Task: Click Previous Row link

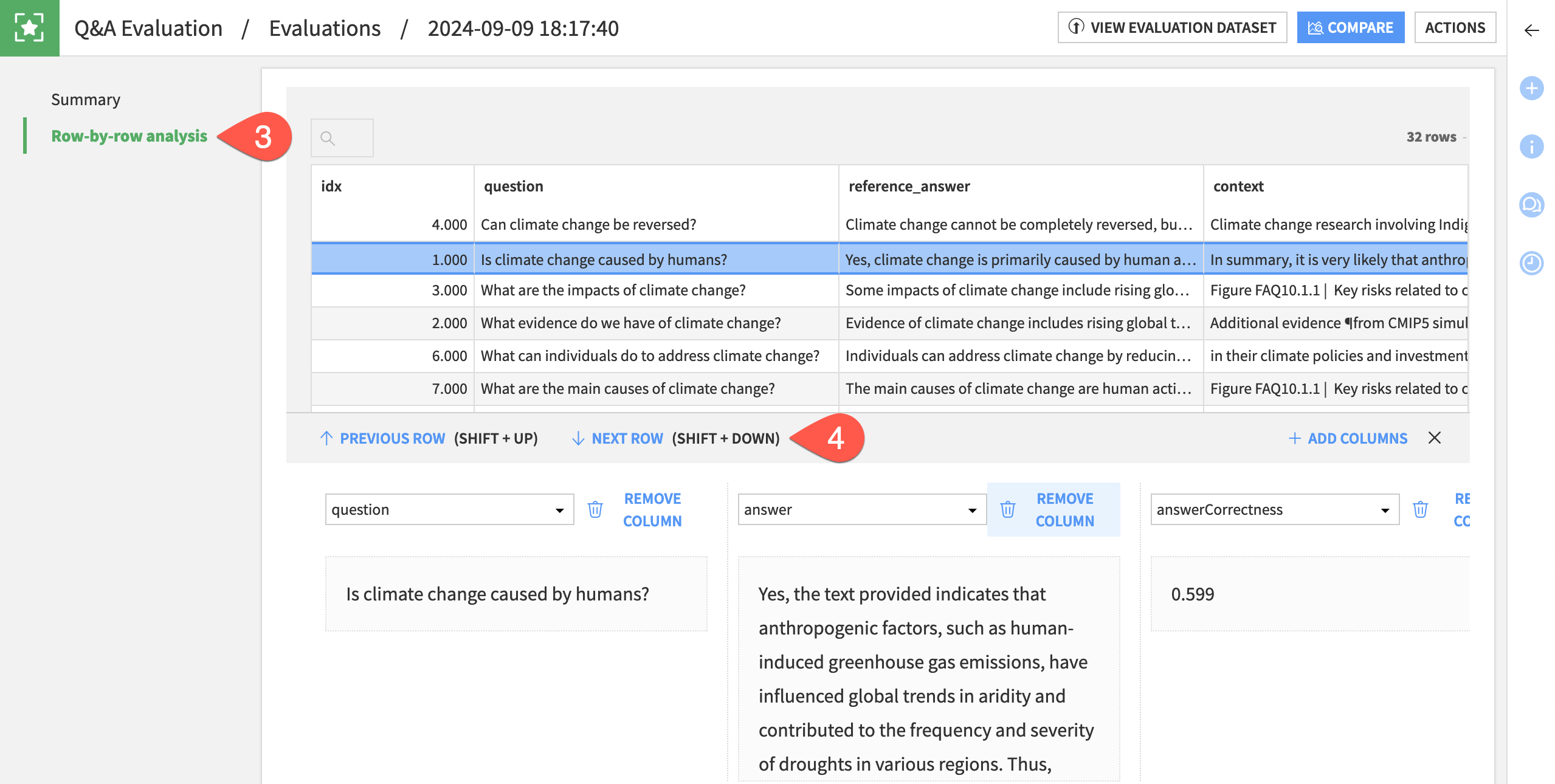Action: pyautogui.click(x=392, y=438)
